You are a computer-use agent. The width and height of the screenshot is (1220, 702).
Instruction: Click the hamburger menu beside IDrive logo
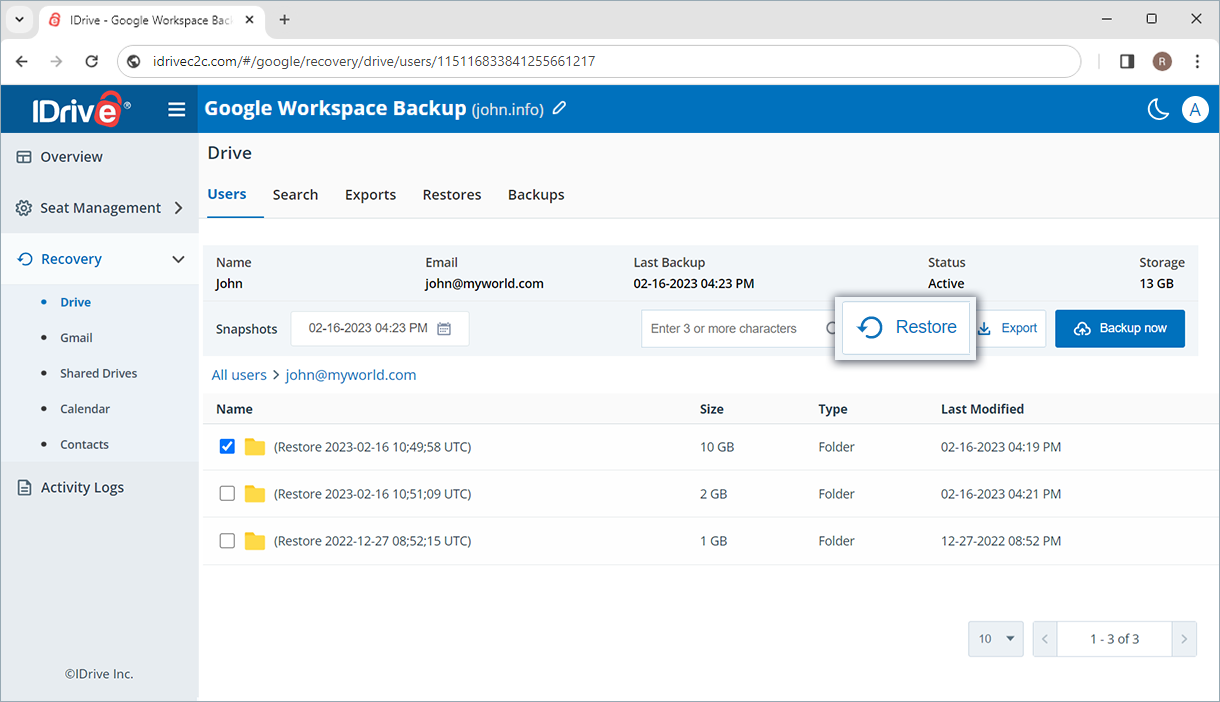pyautogui.click(x=177, y=110)
